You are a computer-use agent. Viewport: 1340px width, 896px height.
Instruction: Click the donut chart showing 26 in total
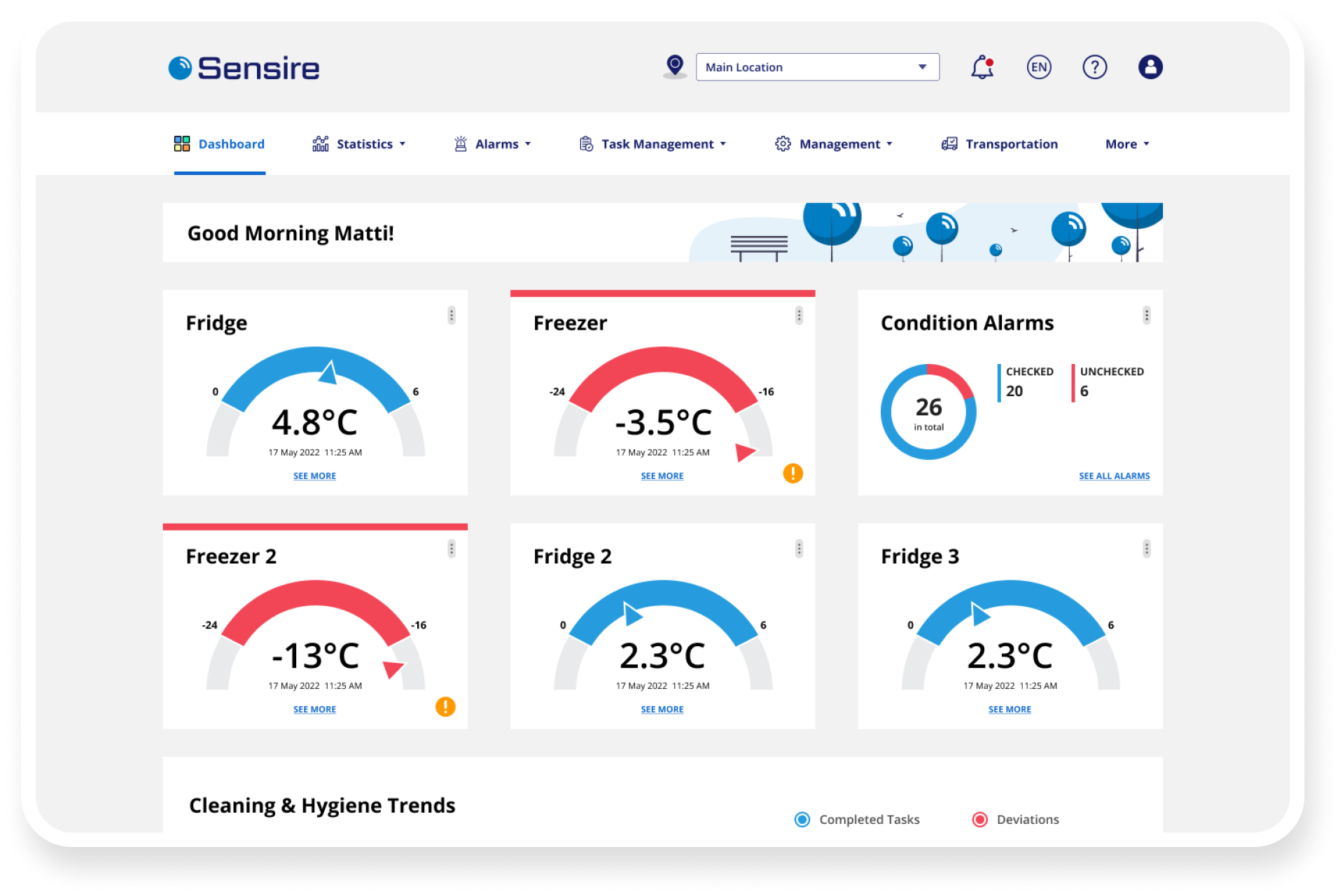click(928, 412)
